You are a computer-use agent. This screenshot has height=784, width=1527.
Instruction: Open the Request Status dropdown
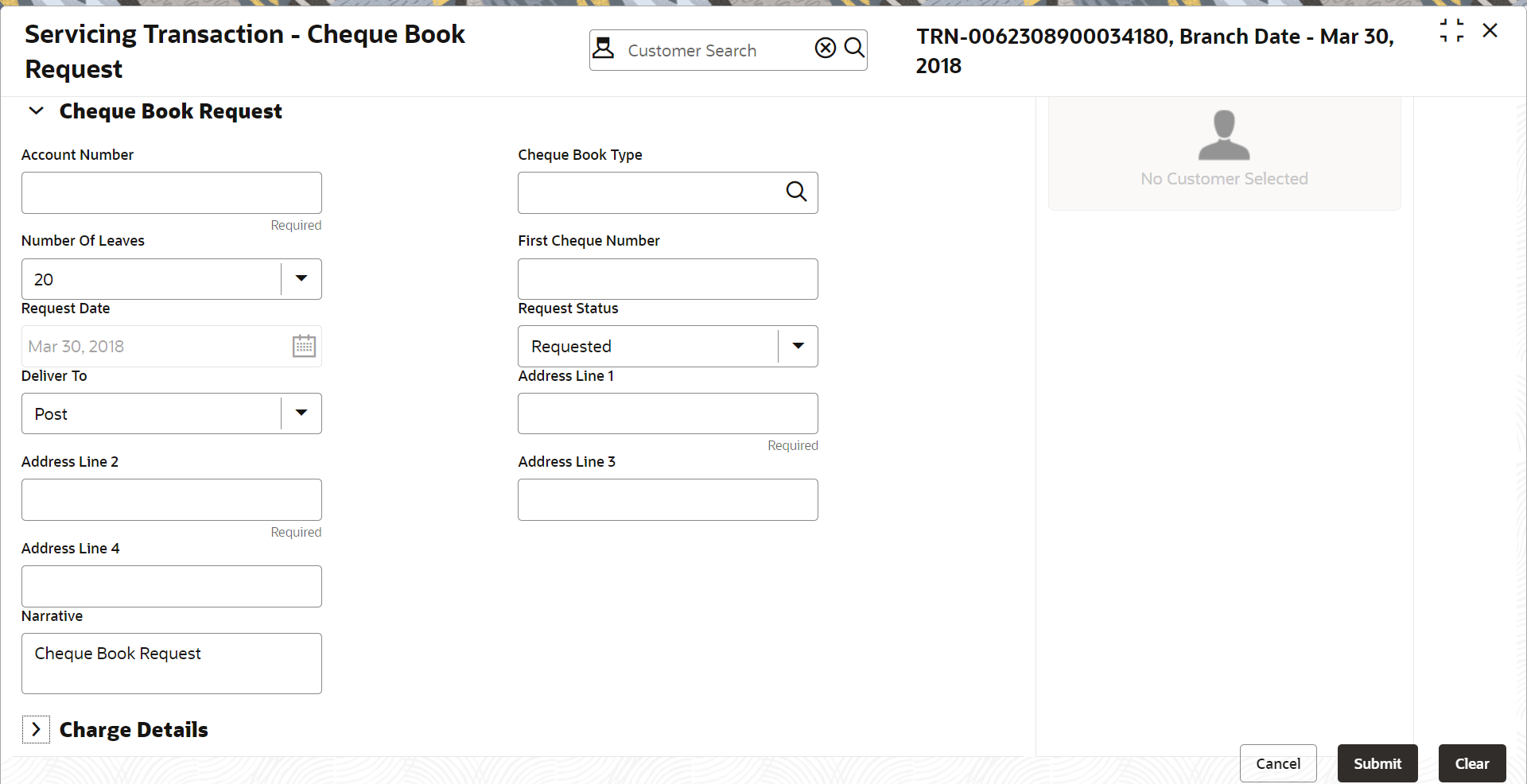(x=798, y=346)
